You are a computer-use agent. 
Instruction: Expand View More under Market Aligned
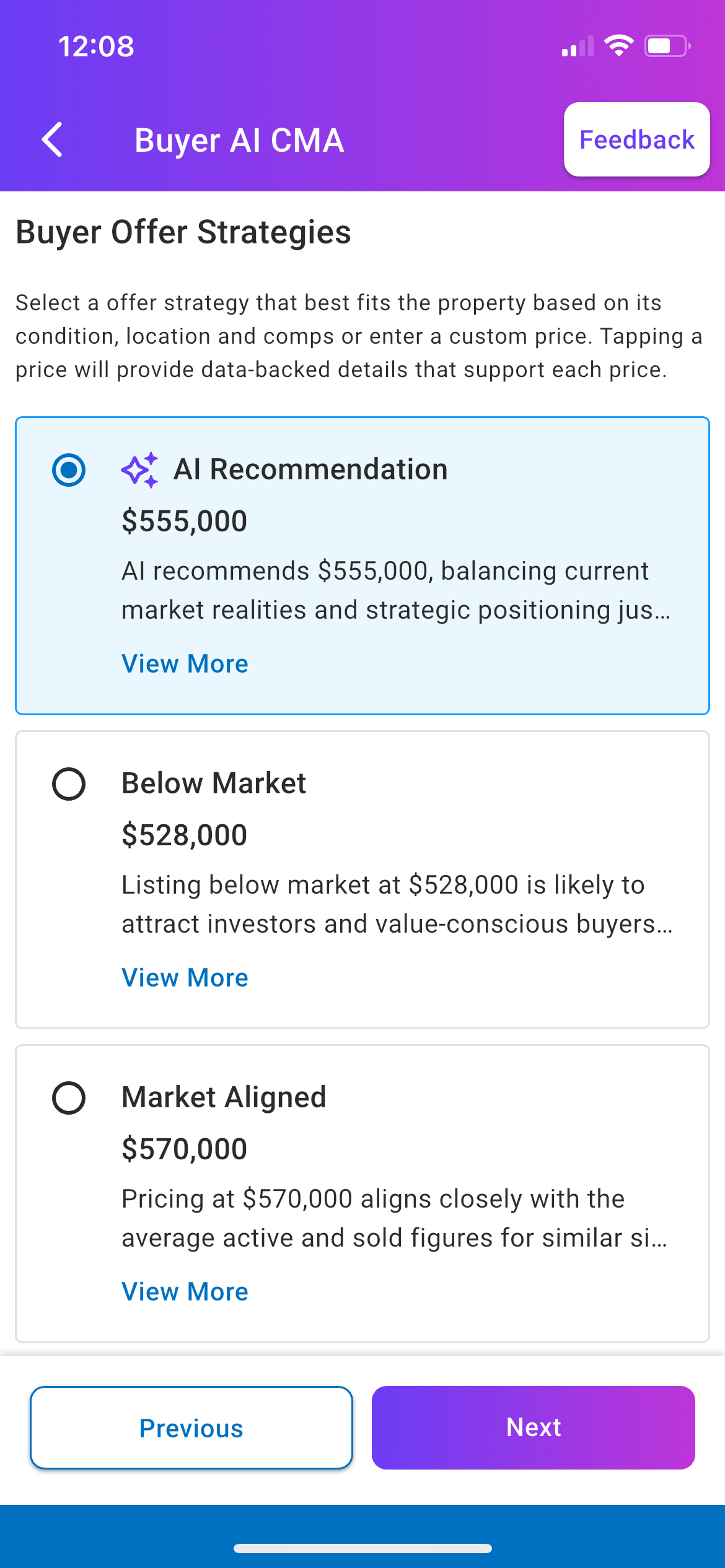coord(185,1292)
